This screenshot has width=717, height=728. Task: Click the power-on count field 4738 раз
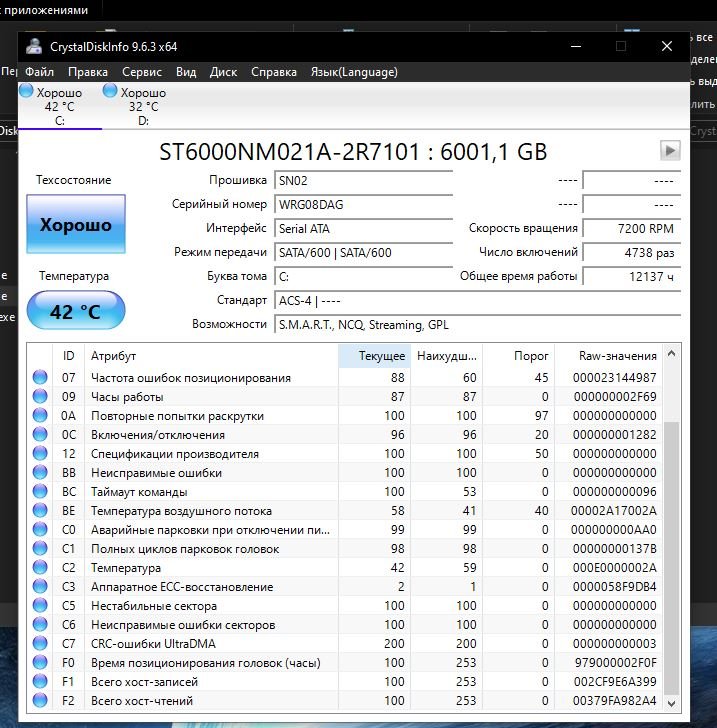pos(632,253)
